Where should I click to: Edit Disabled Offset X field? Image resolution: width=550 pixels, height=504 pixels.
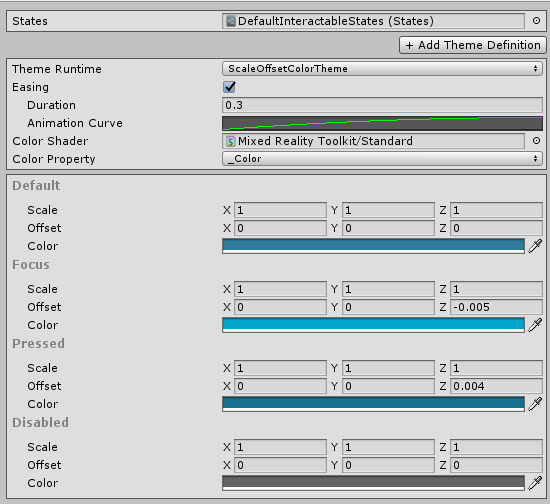pos(280,465)
